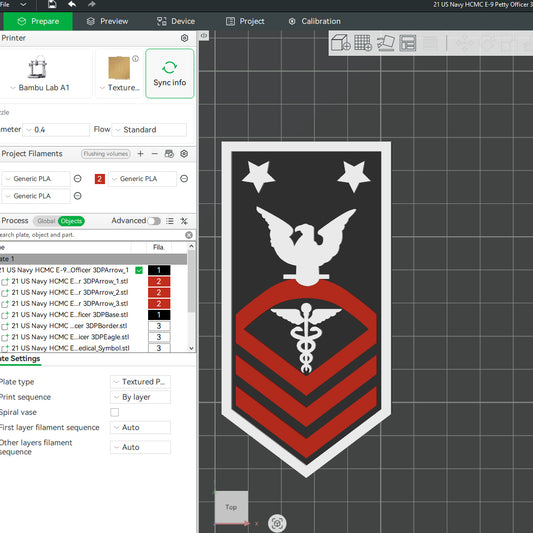Enable the Spiral vase checkbox
Image resolution: width=533 pixels, height=533 pixels.
[x=115, y=412]
